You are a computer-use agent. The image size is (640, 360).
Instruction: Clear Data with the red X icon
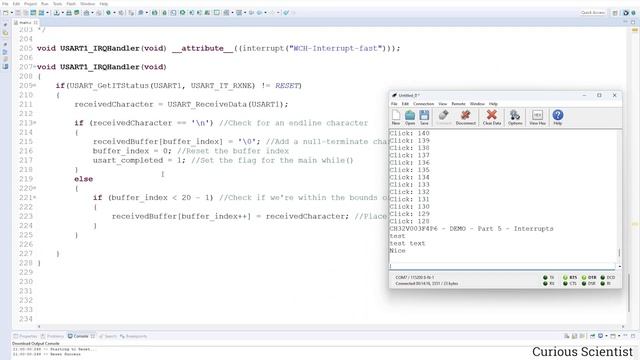[492, 117]
